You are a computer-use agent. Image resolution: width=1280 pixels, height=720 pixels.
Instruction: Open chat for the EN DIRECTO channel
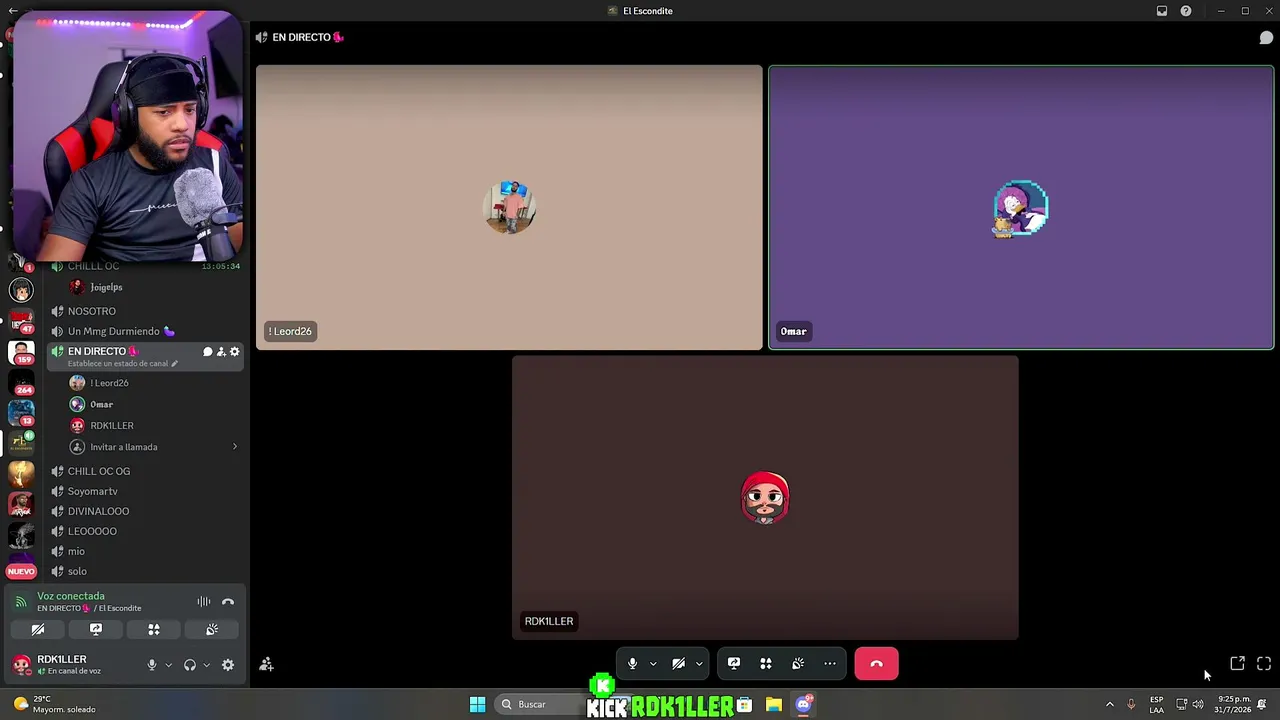[208, 352]
